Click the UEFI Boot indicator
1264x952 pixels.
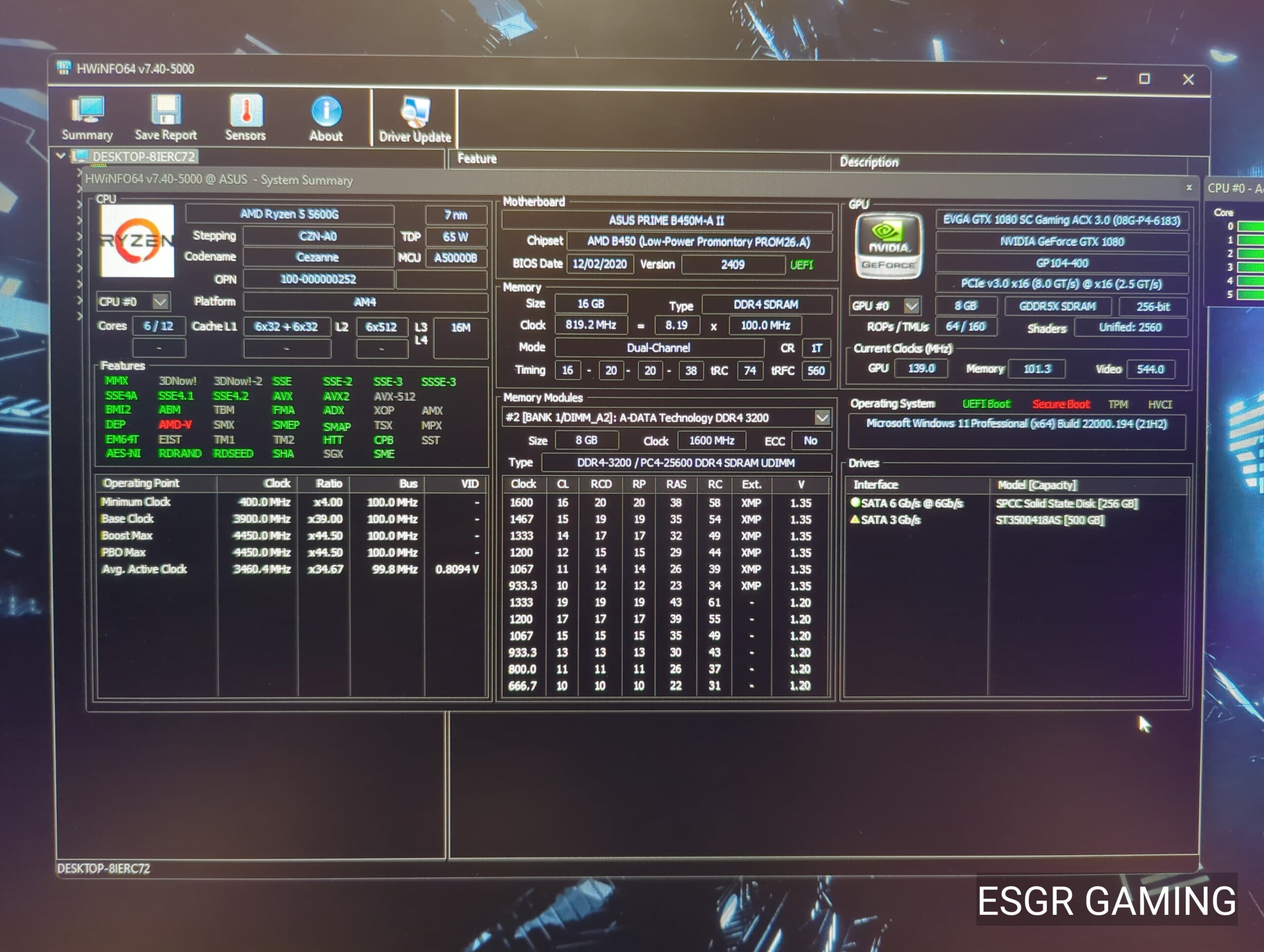coord(986,404)
